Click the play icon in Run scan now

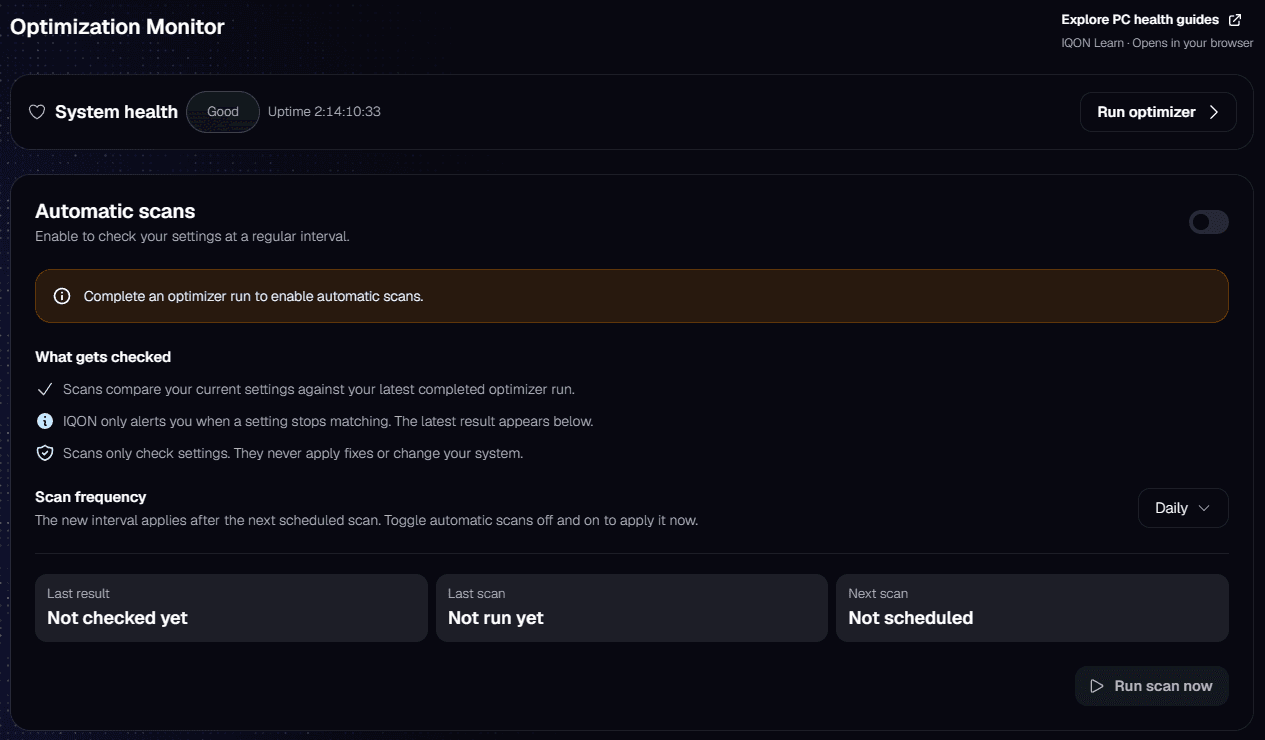pos(1097,686)
